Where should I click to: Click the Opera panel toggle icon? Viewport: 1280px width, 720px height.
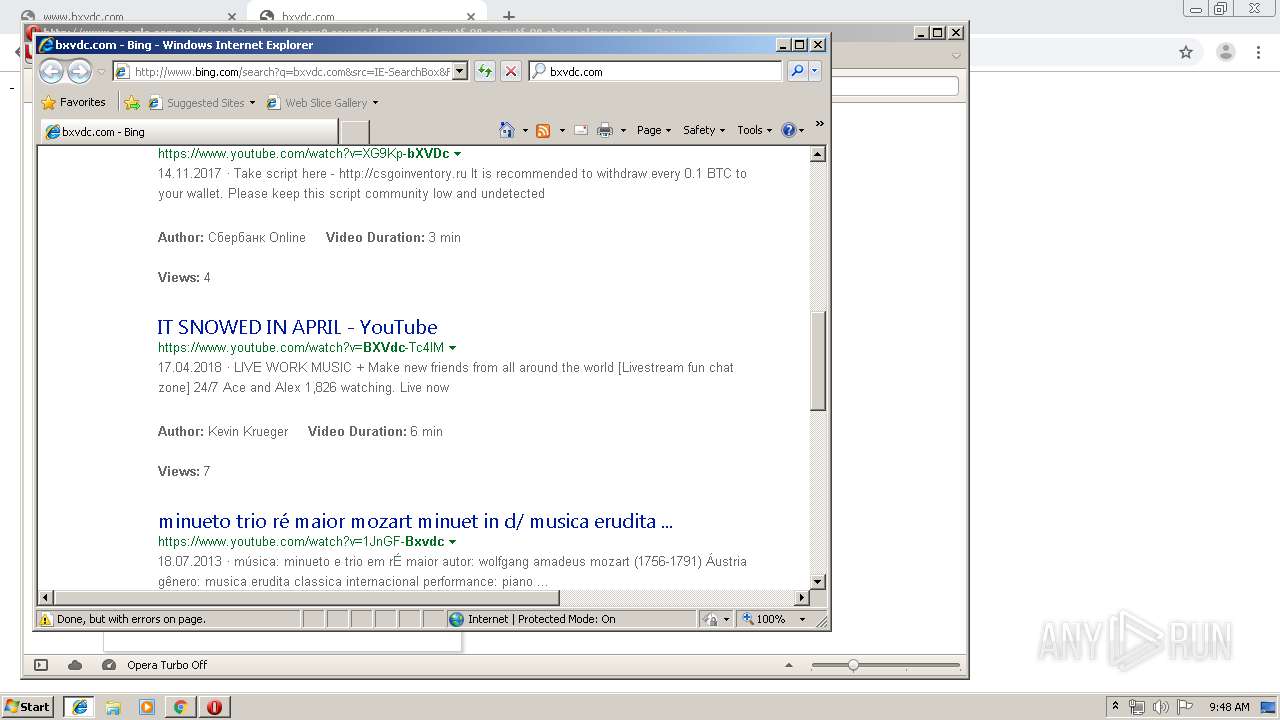pyautogui.click(x=41, y=665)
